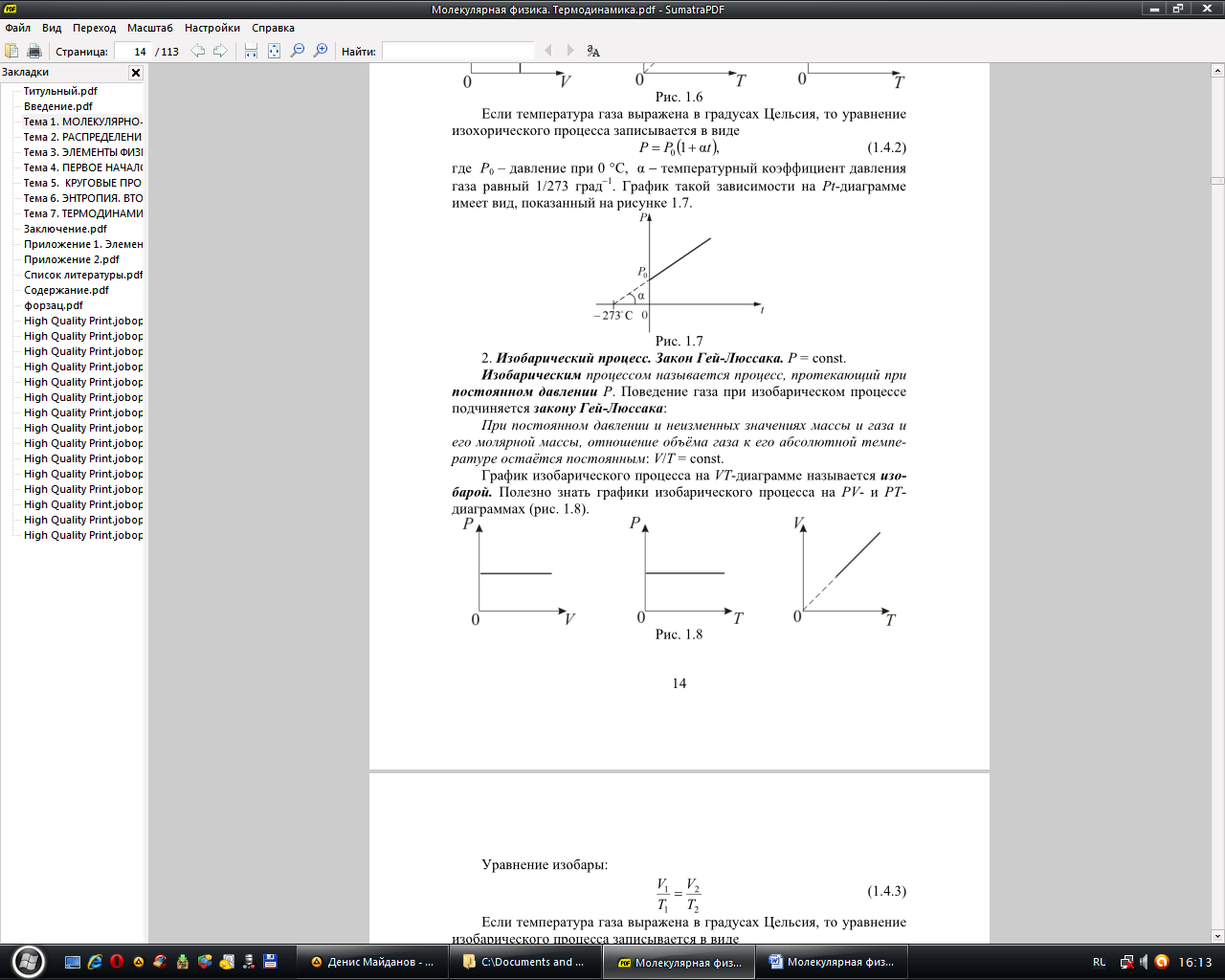Open bookmark Введение.pdf
This screenshot has width=1225, height=980.
tap(58, 106)
